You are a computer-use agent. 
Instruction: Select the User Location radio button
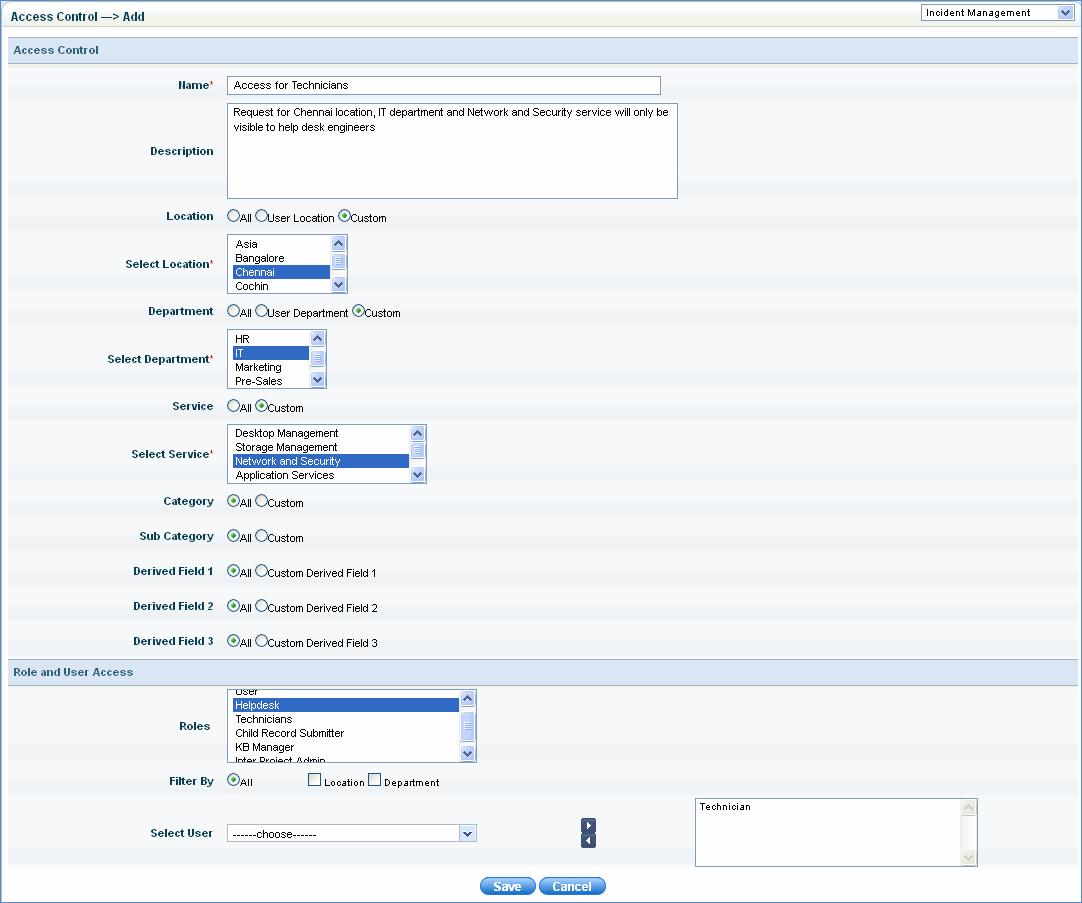tap(262, 216)
